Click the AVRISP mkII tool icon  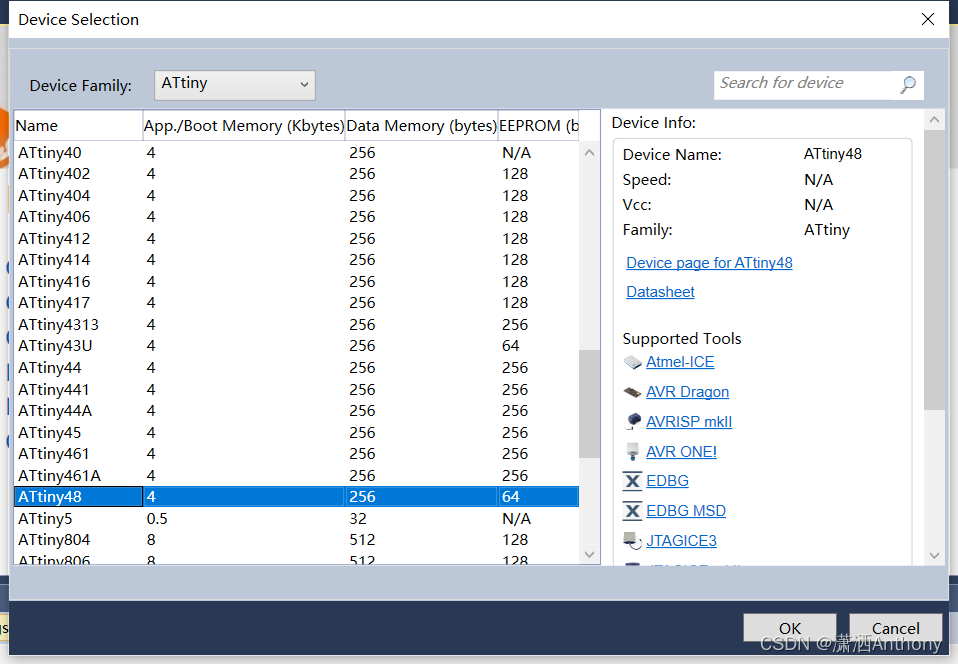(633, 421)
